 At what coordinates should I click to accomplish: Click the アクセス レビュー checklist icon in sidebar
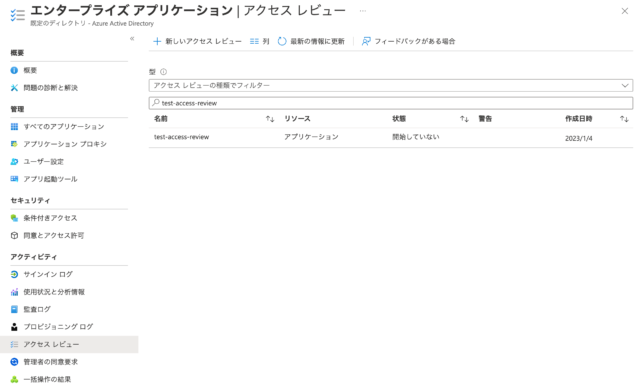[14, 344]
